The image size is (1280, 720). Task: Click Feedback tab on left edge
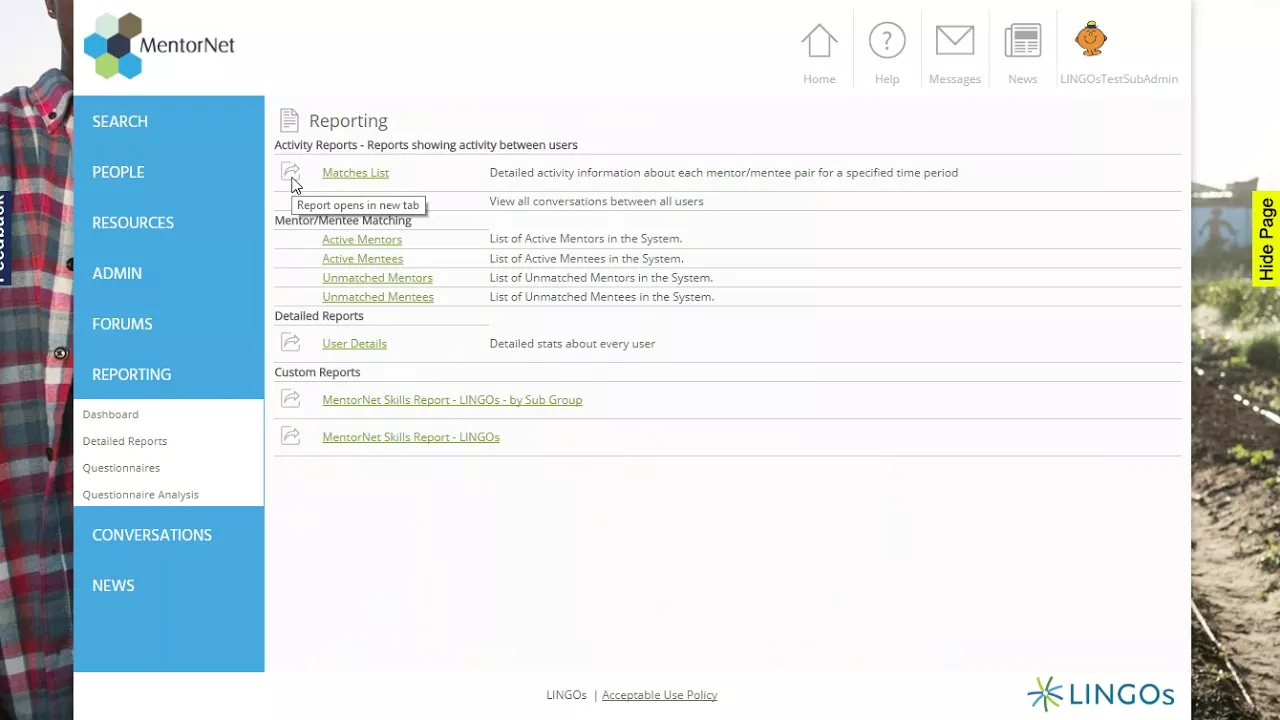point(4,238)
